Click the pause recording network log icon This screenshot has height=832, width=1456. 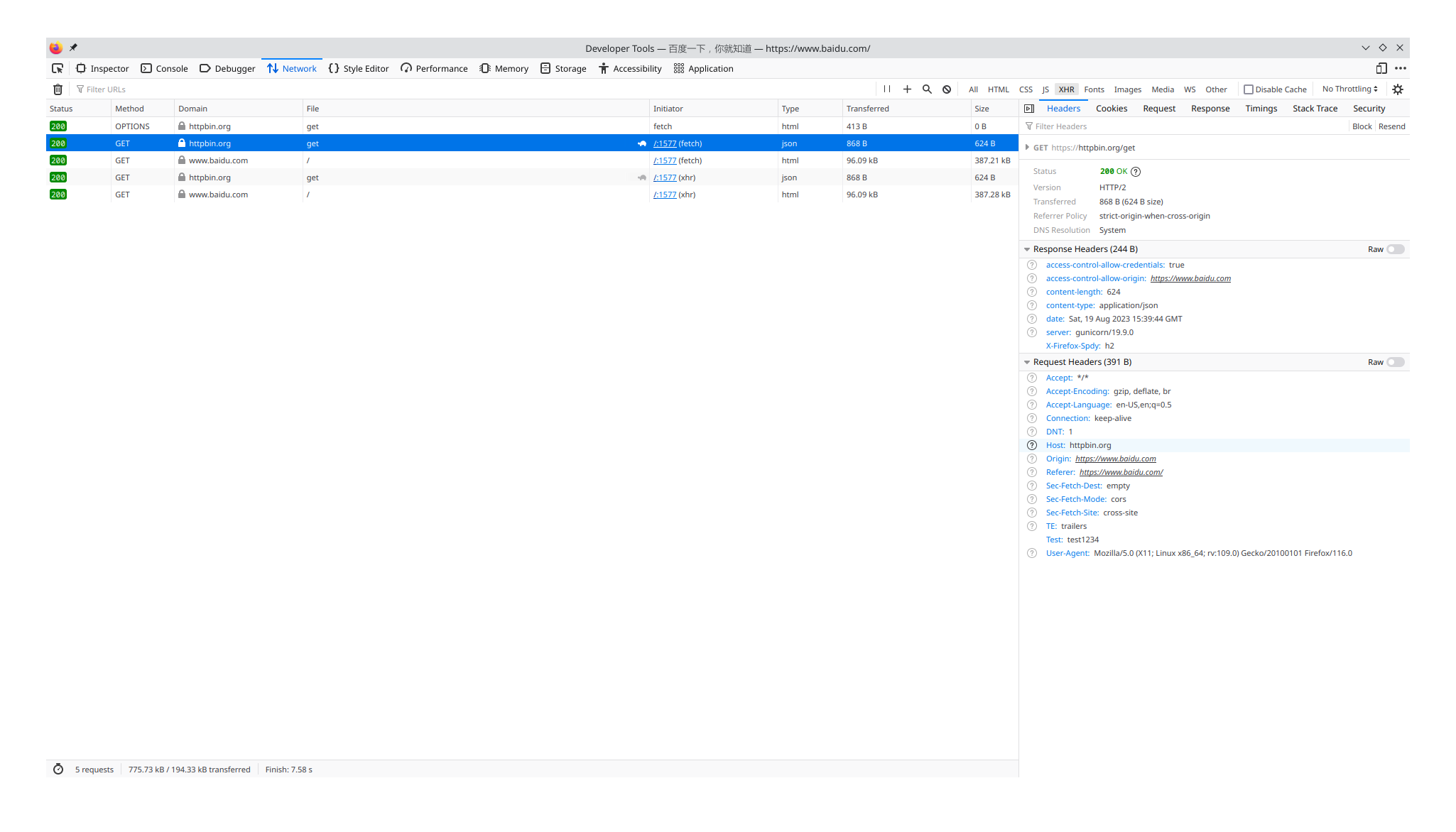pos(887,89)
